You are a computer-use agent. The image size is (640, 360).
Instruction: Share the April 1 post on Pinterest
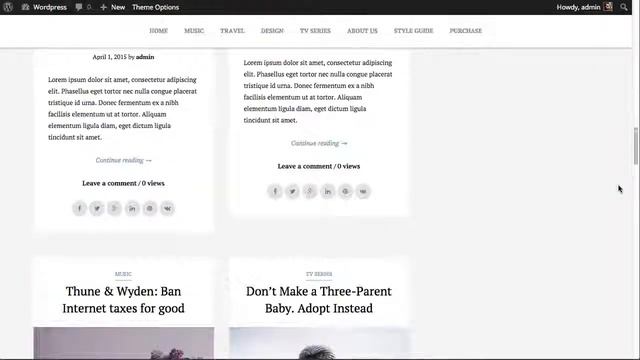150,208
